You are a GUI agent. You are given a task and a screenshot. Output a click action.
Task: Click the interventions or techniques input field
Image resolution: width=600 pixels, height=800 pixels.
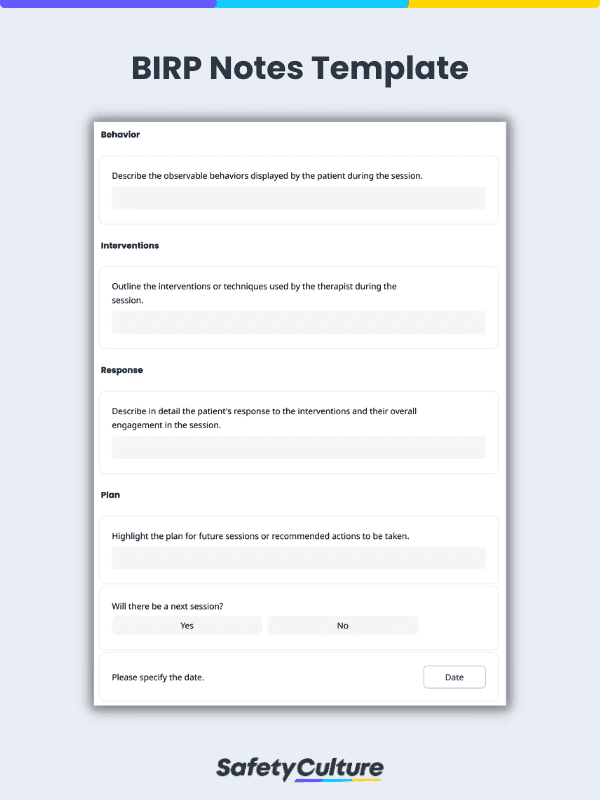tap(298, 322)
